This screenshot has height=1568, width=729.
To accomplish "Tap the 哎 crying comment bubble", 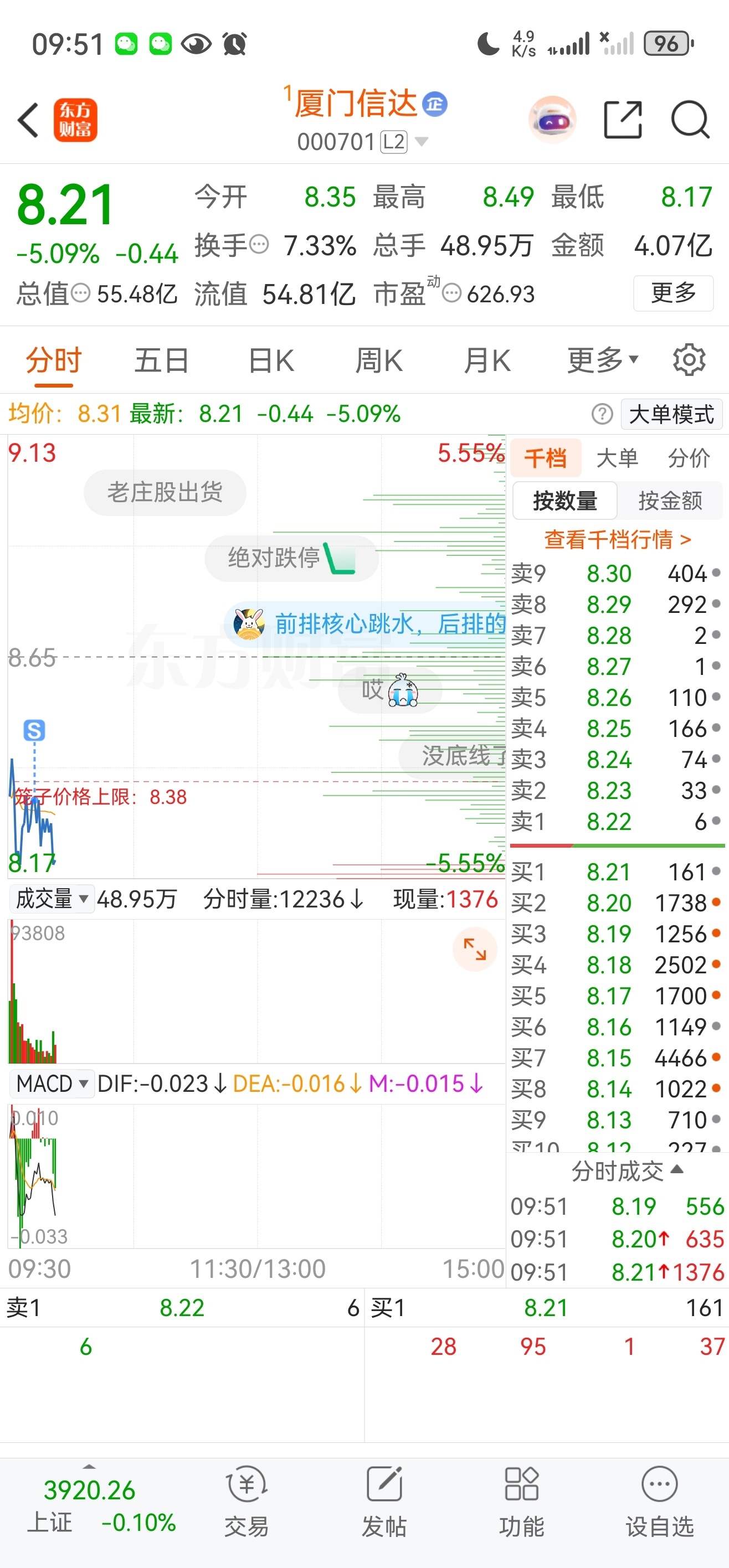I will click(390, 690).
